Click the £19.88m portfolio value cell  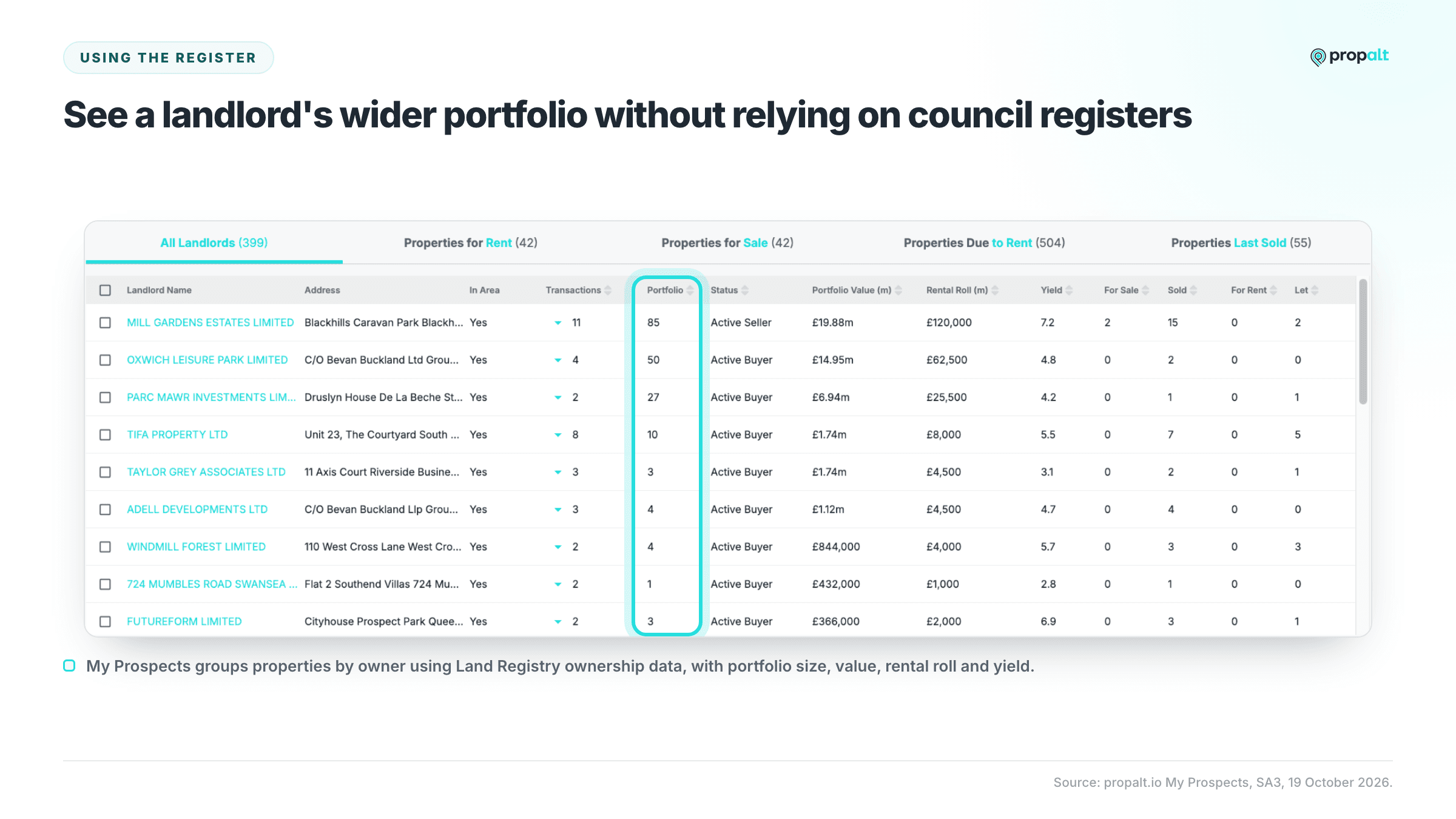833,323
